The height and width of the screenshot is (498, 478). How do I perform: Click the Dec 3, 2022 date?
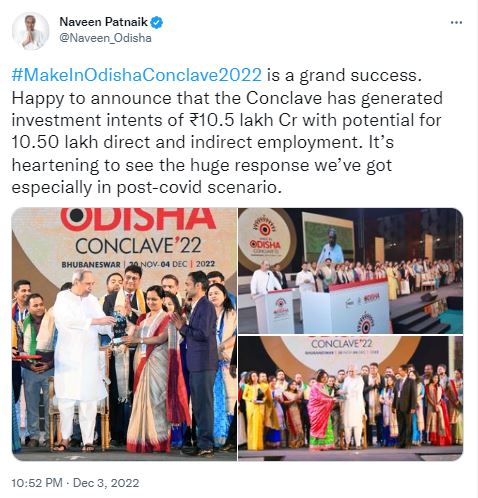coord(106,483)
